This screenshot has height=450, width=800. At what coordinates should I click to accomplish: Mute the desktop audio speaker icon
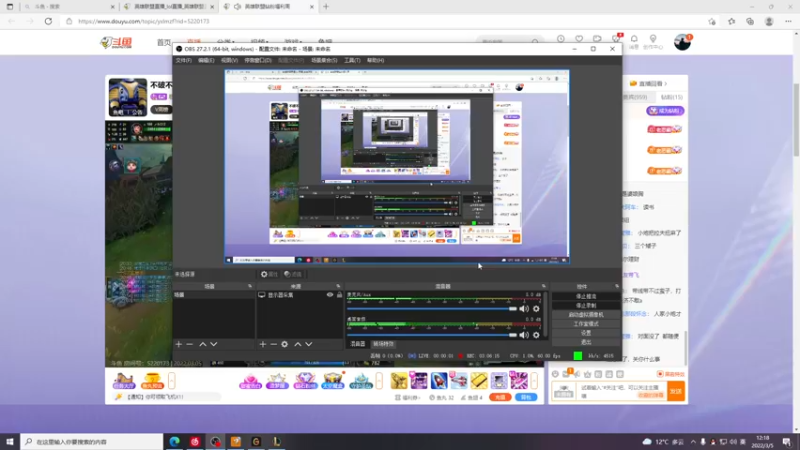(x=524, y=335)
